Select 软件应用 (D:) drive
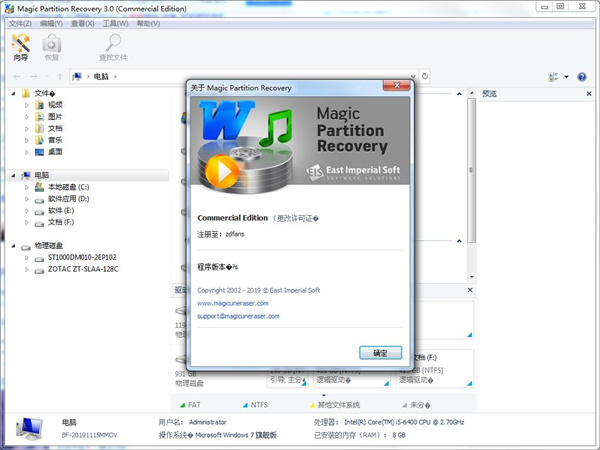This screenshot has height=450, width=600. pyautogui.click(x=68, y=199)
